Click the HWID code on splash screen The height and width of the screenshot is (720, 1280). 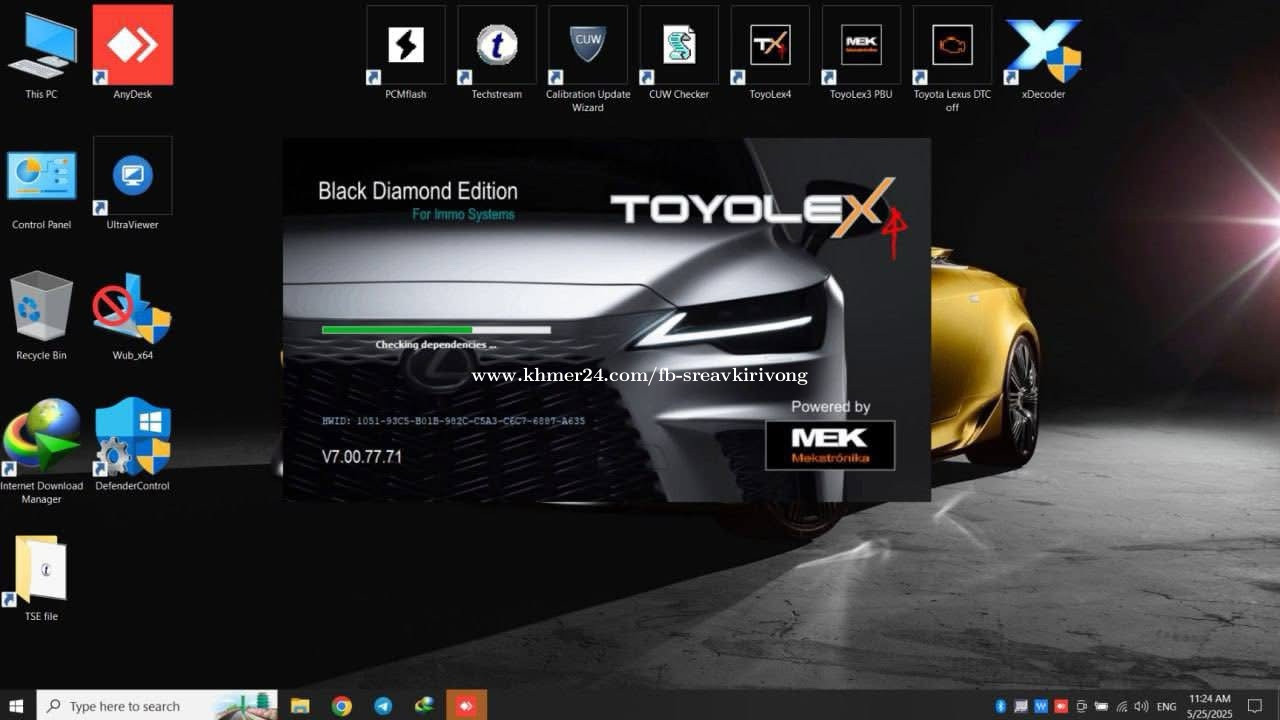tap(453, 421)
